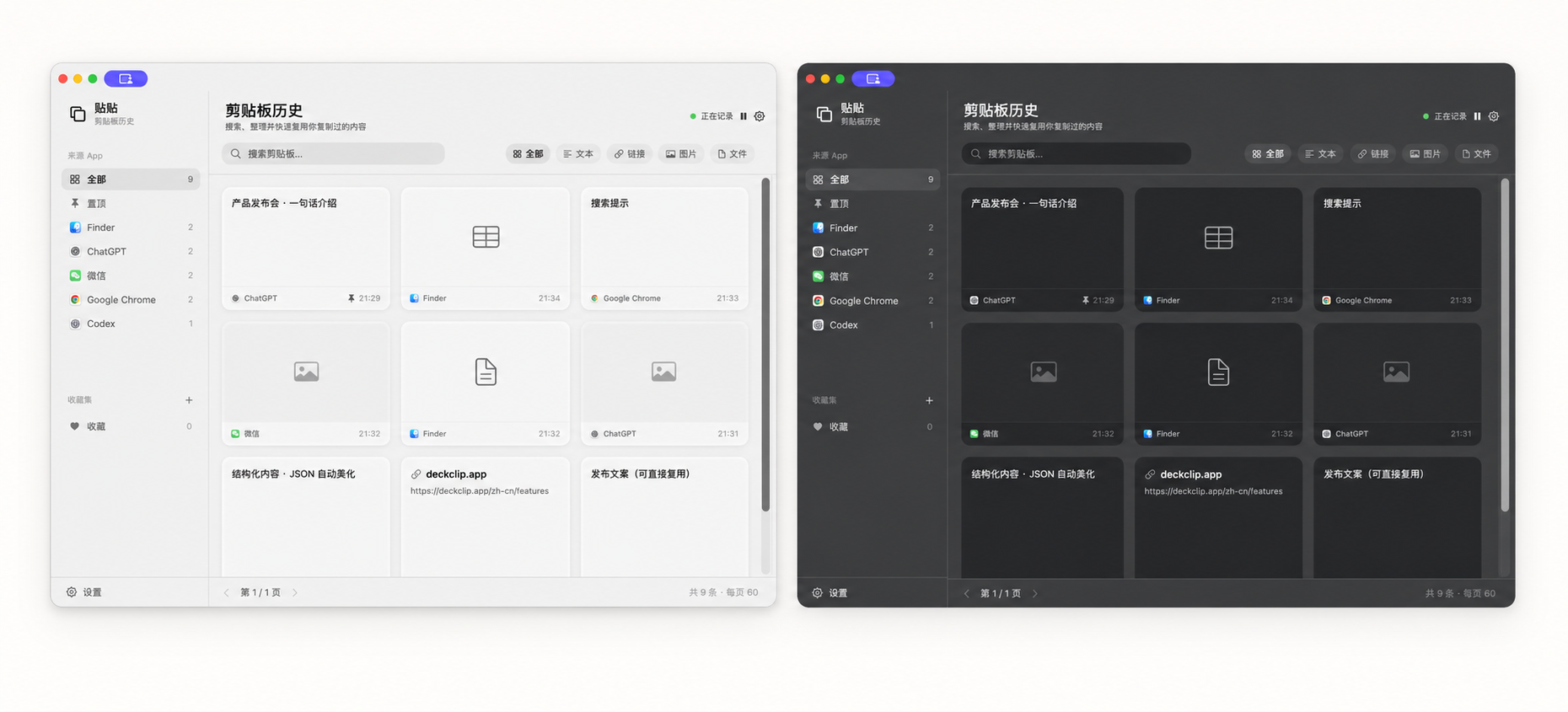Click the purple sidebar toggle in dark window titlebar
The height and width of the screenshot is (712, 1568).
[873, 78]
